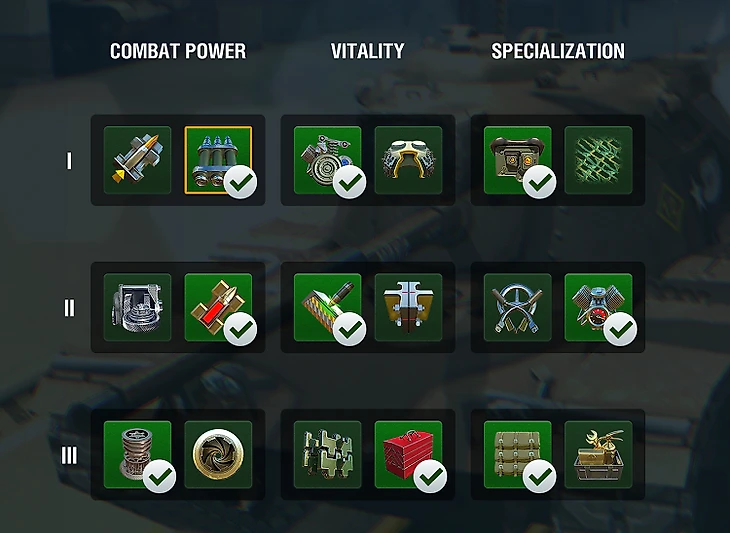Choose the round bronze aperture lens icon
The image size is (730, 533).
218,455
